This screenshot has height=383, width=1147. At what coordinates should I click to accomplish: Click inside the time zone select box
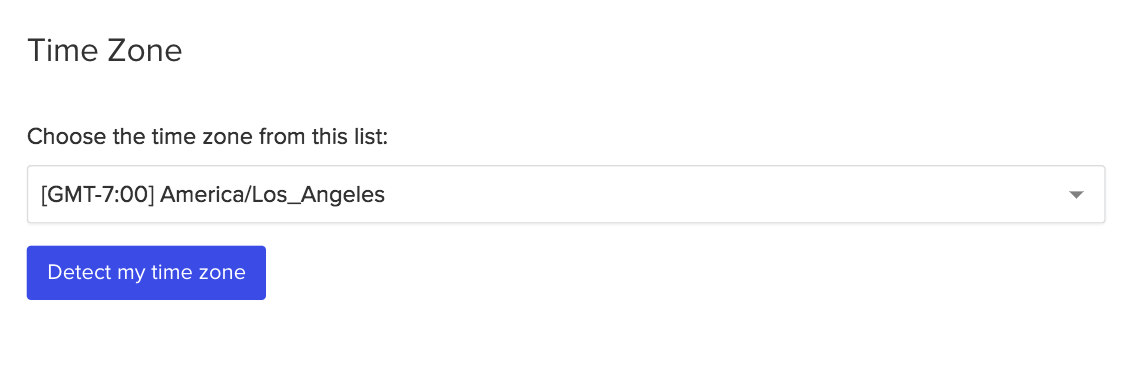(565, 194)
